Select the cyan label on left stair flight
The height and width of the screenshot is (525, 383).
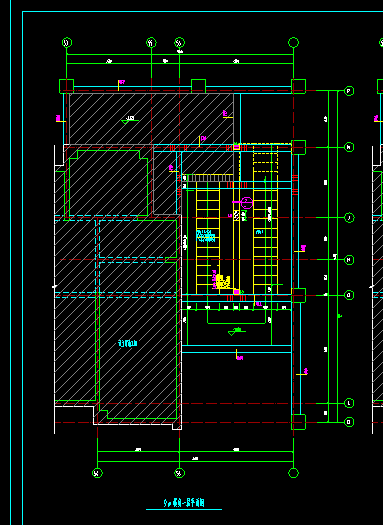206,236
